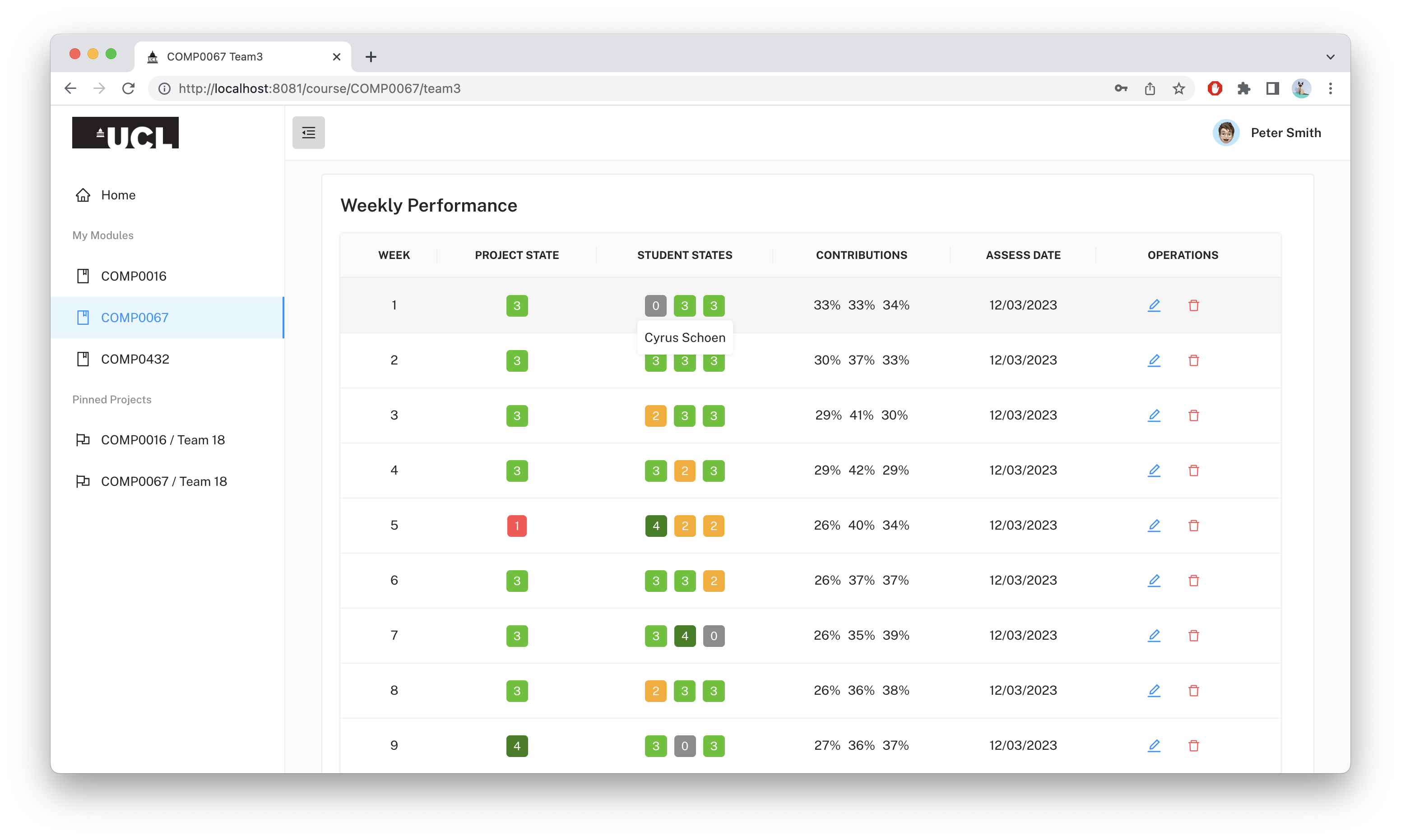Open the browser share icon

pyautogui.click(x=1150, y=88)
